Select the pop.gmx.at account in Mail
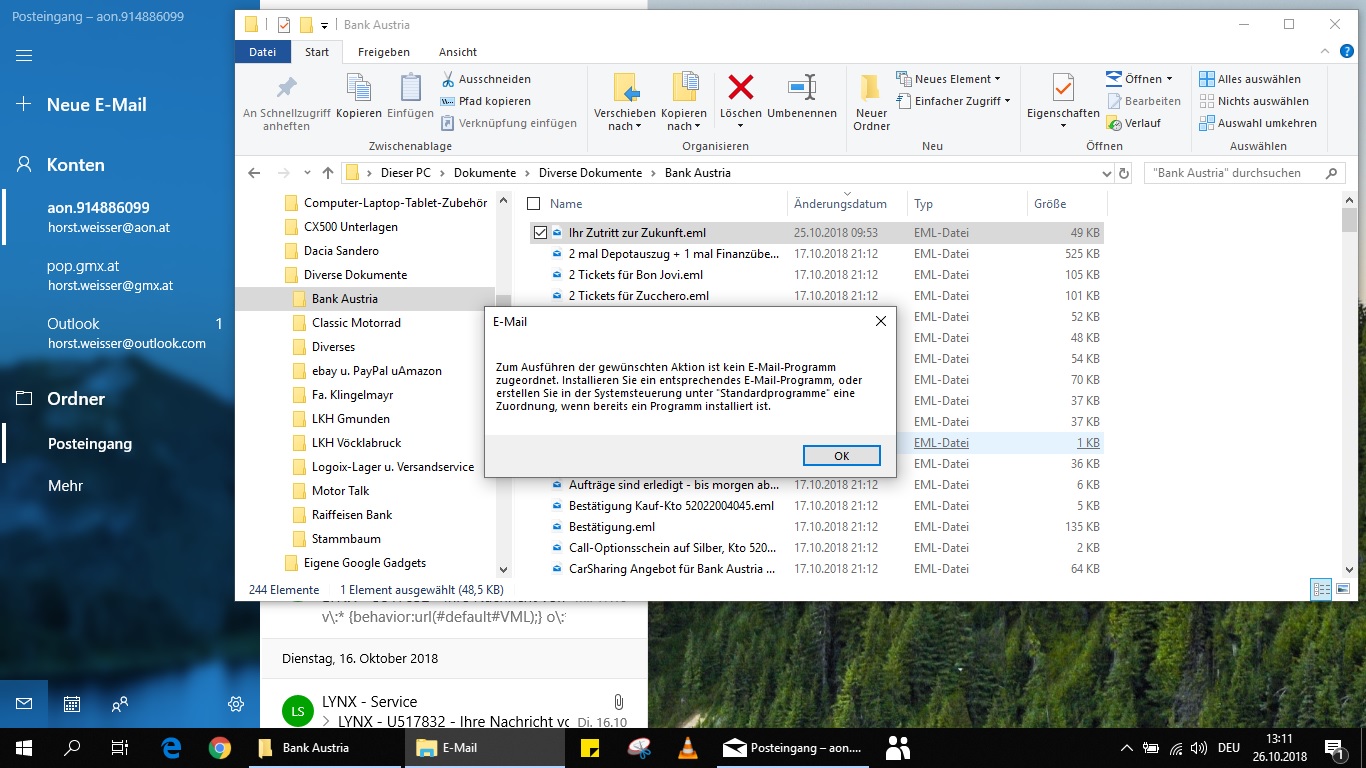The width and height of the screenshot is (1366, 768). [110, 276]
